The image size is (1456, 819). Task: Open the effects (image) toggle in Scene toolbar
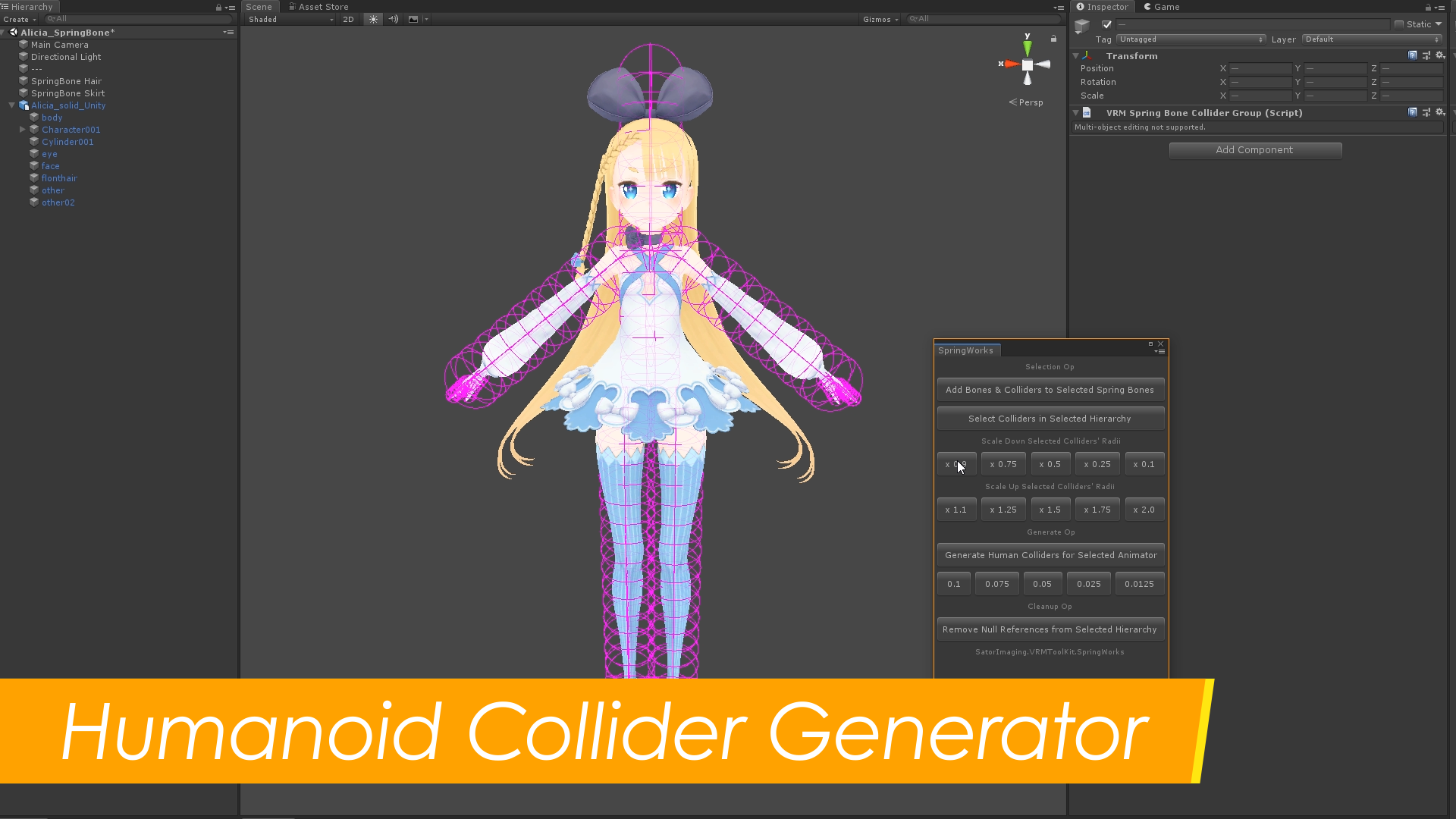point(413,19)
